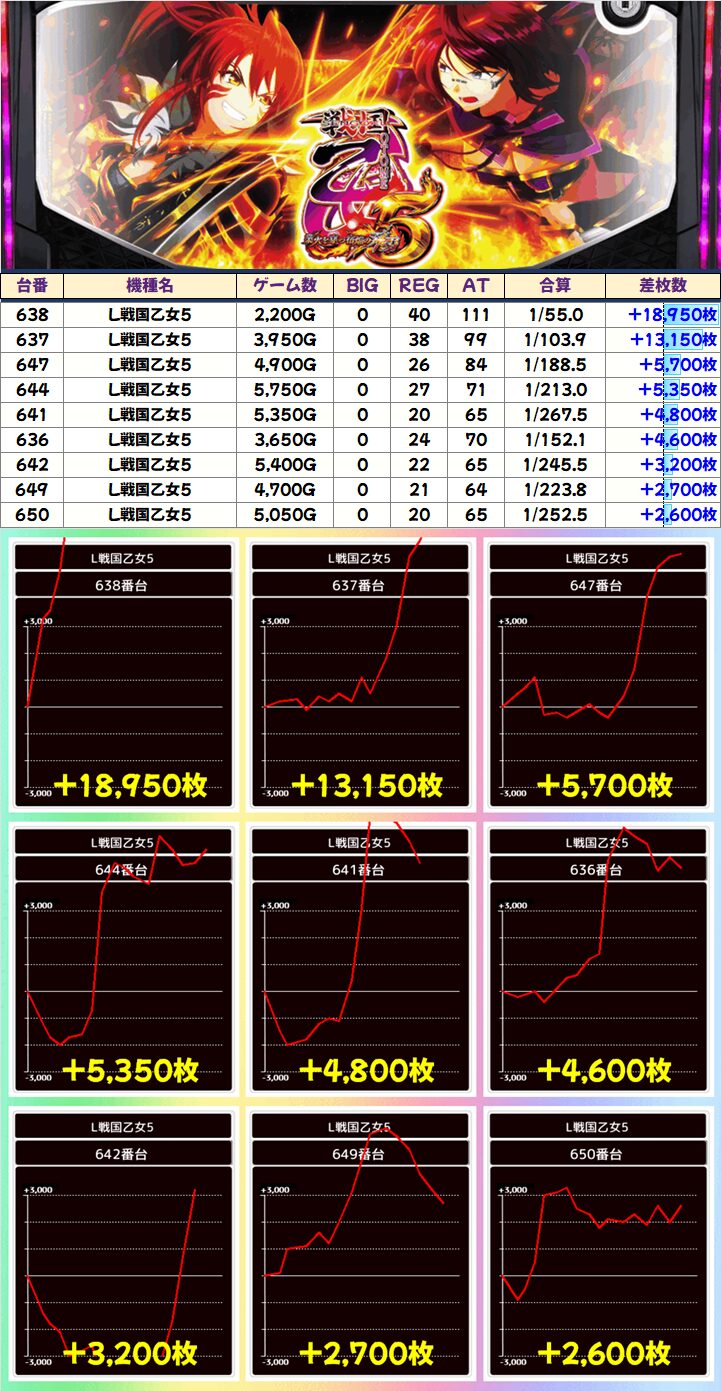Viewport: 721px width, 1391px height.
Task: Select the 台番 column header
Action: (32, 285)
